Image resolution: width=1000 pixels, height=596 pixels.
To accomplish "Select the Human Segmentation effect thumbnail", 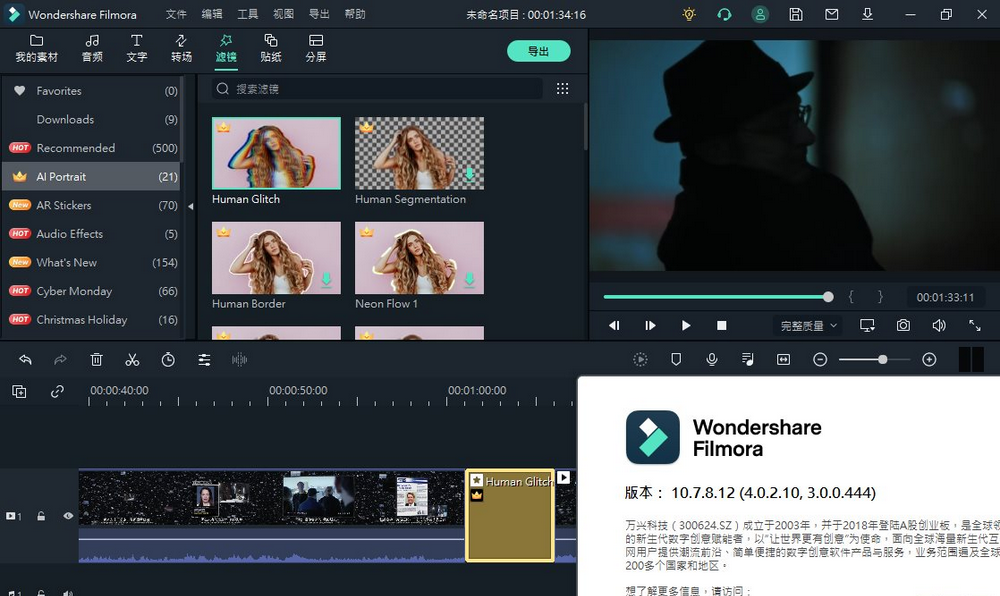I will pos(419,153).
